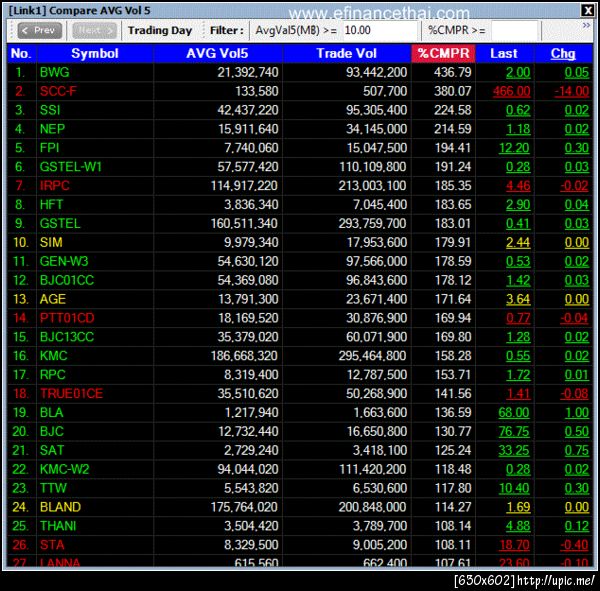
Task: Sort by the Last column header
Action: (x=504, y=53)
